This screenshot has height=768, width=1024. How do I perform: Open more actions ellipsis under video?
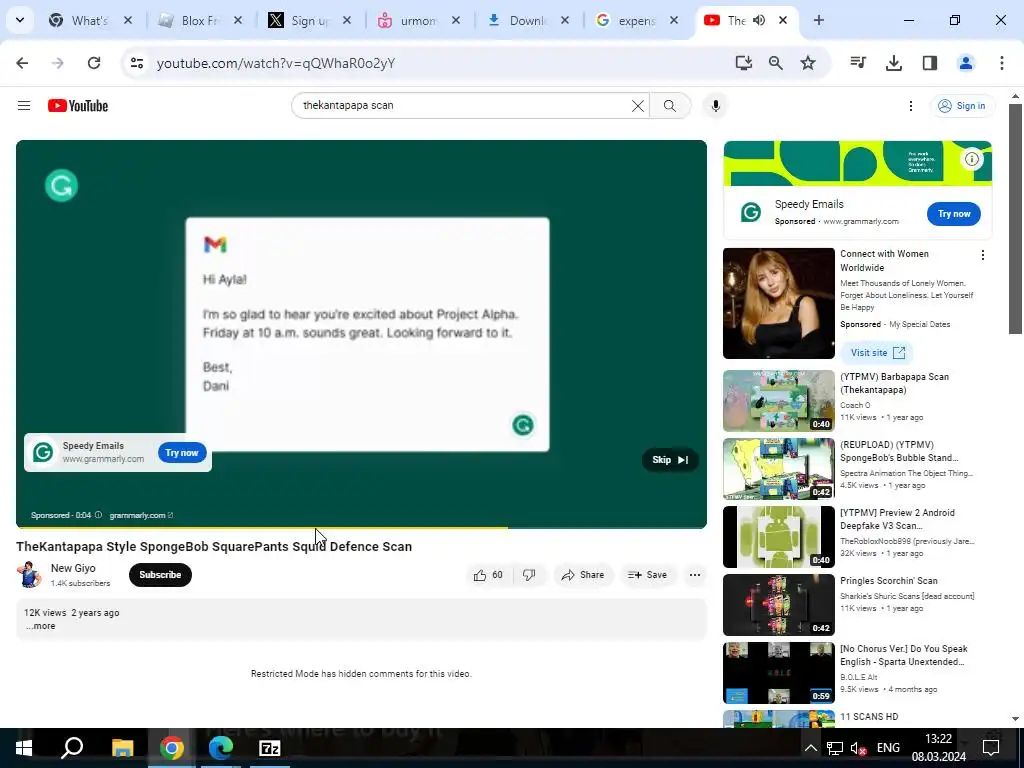tap(695, 575)
